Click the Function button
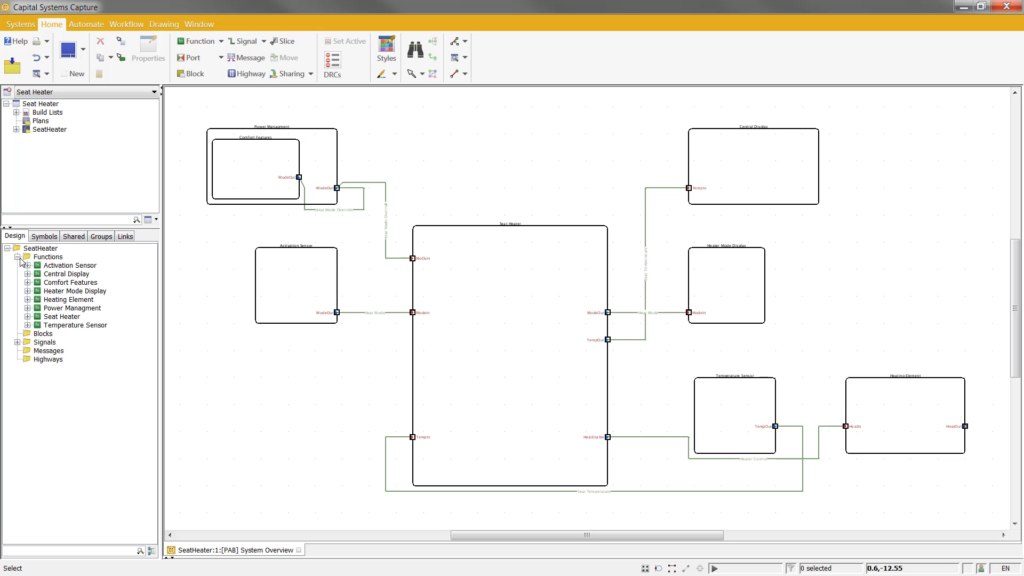 pos(195,41)
